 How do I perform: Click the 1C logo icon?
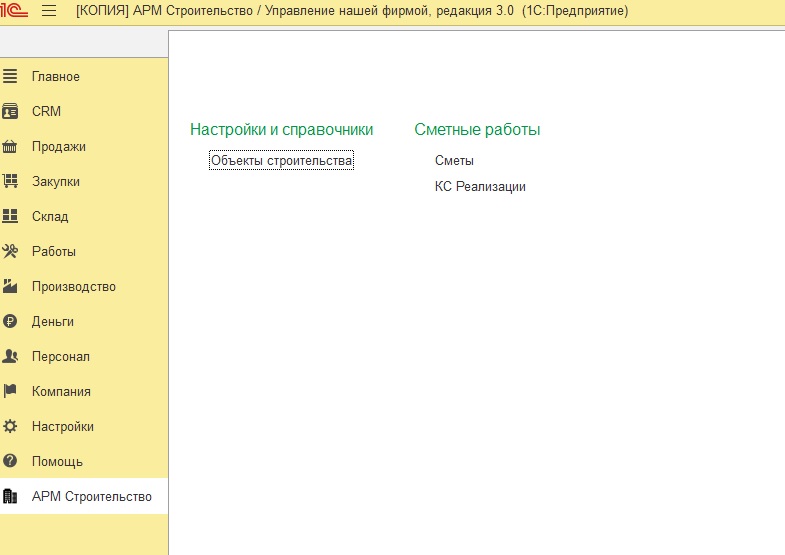click(14, 10)
